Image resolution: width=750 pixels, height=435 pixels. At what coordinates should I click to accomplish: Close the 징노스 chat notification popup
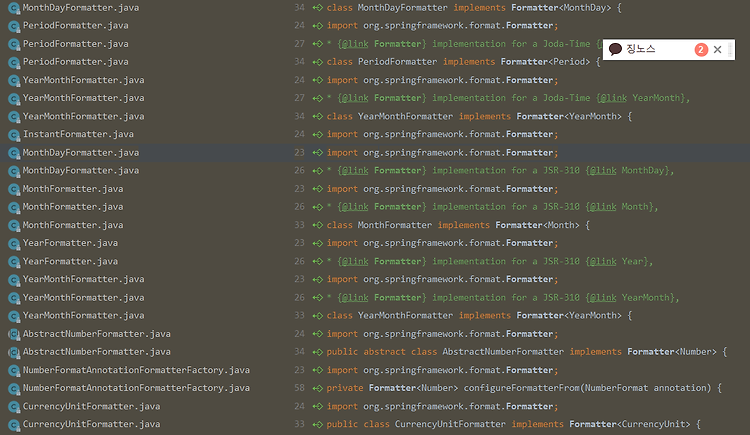717,49
